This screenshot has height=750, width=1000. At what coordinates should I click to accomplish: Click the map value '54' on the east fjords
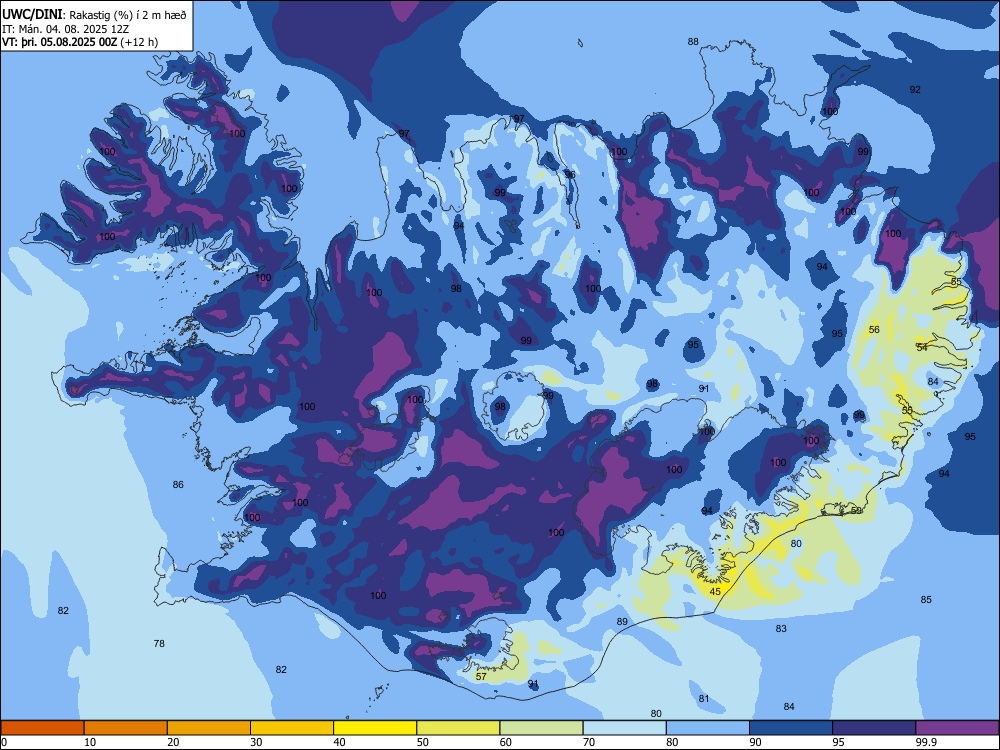coord(922,347)
